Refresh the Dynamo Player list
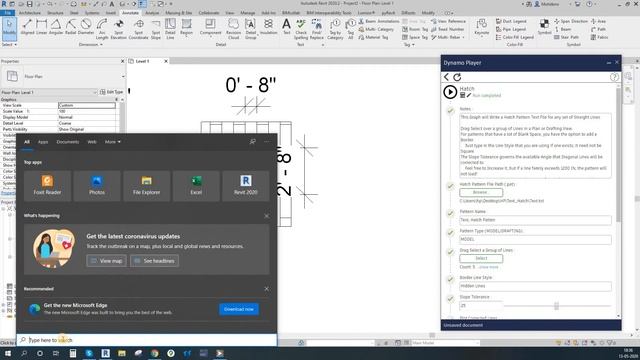 tap(457, 77)
